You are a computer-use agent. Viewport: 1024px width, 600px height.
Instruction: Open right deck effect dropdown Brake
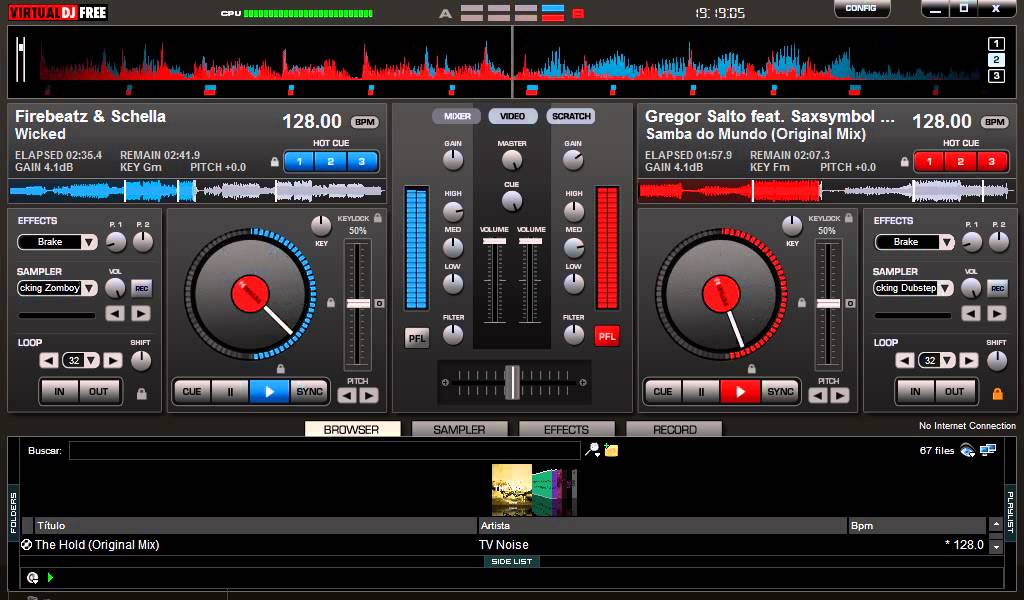[914, 242]
